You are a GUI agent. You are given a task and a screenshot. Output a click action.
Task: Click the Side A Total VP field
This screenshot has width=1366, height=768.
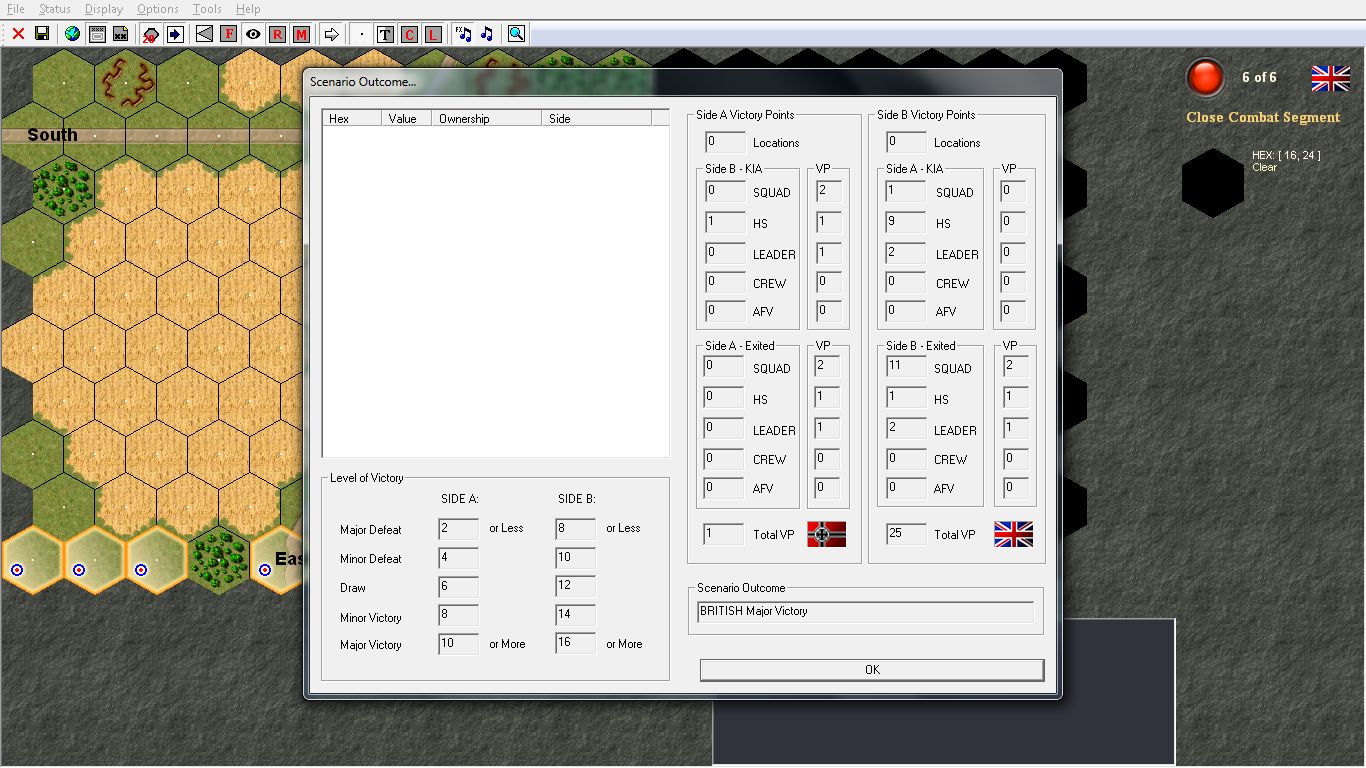[x=724, y=534]
